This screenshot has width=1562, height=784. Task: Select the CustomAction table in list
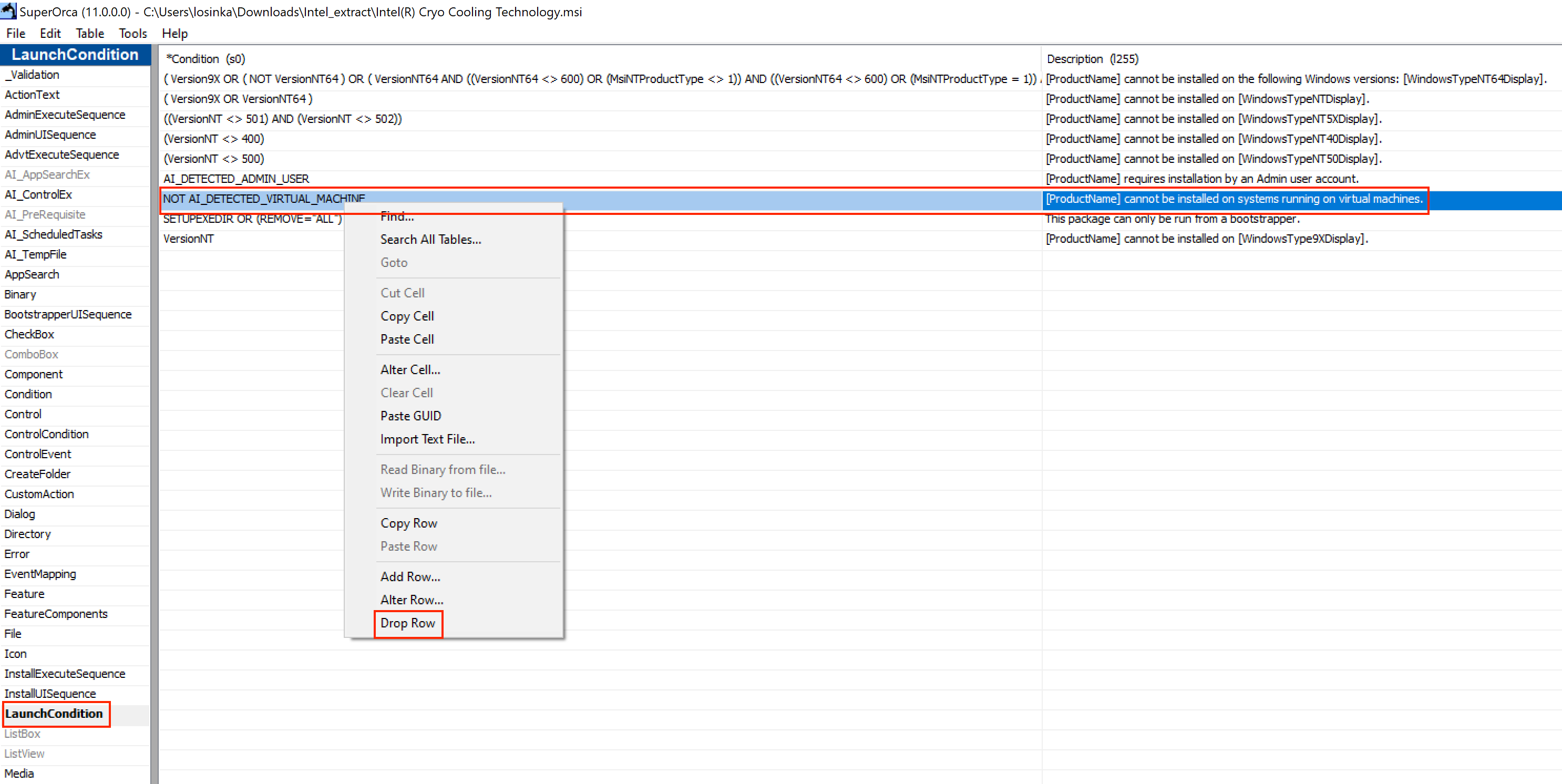pyautogui.click(x=39, y=494)
